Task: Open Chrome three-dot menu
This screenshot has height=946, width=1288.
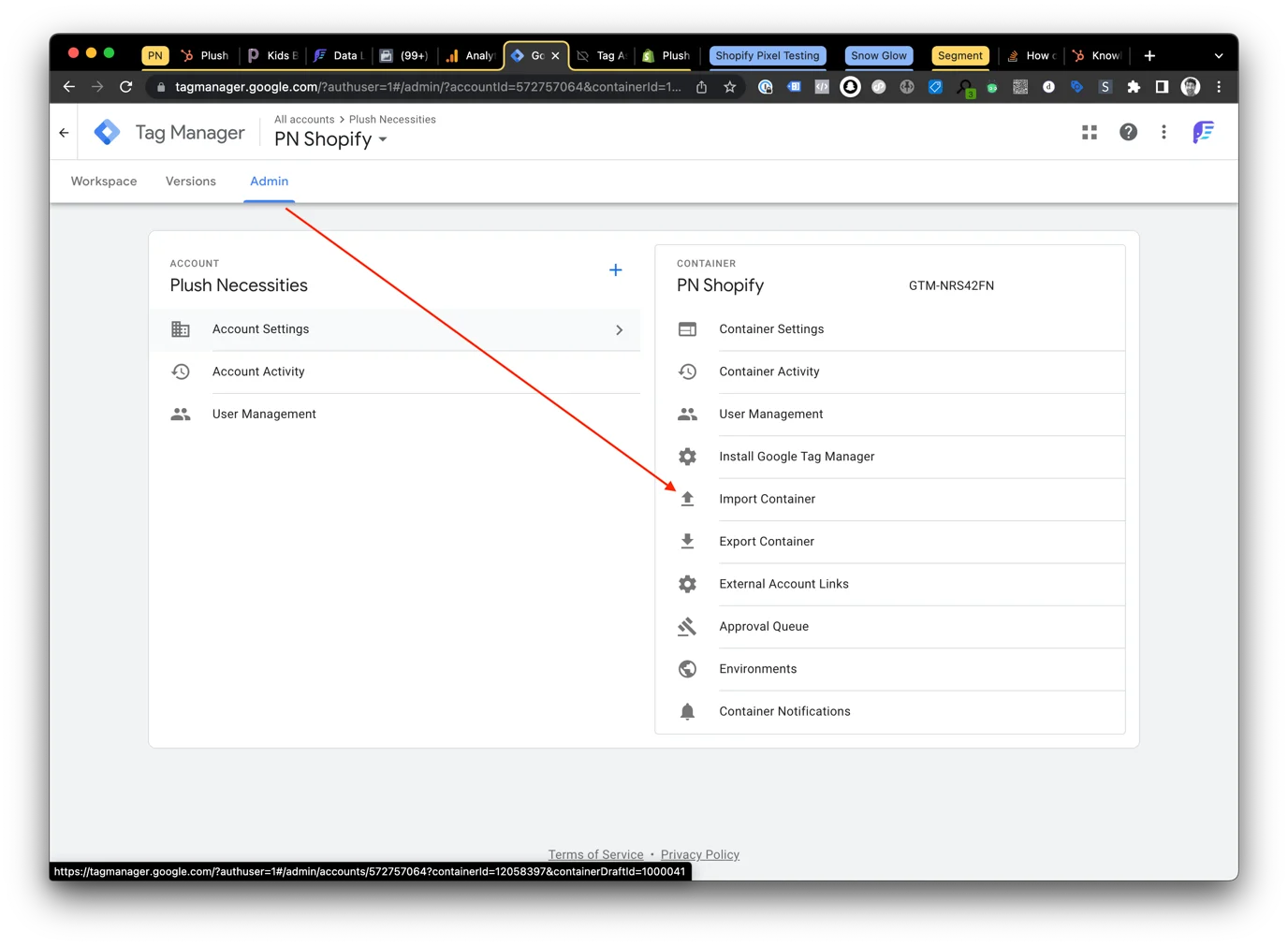Action: pyautogui.click(x=1219, y=87)
